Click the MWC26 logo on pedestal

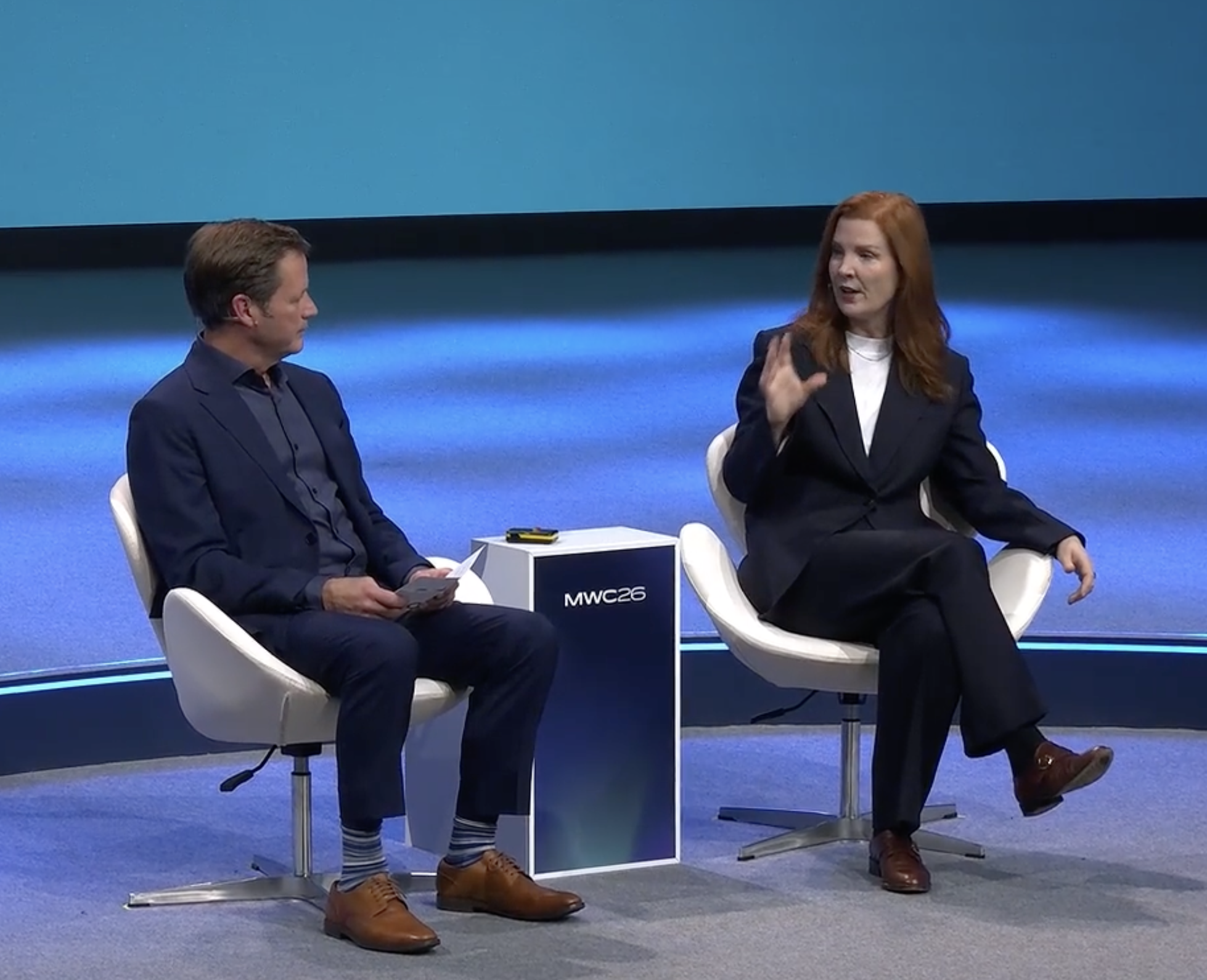click(605, 598)
